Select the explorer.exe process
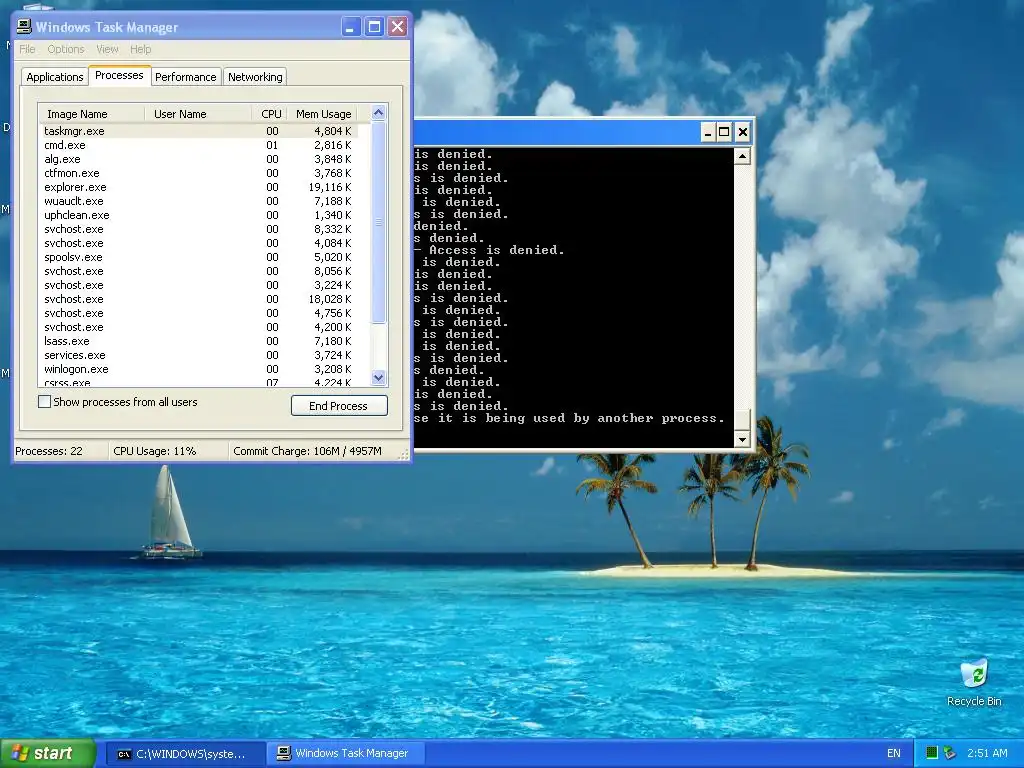The height and width of the screenshot is (768, 1024). (x=197, y=187)
